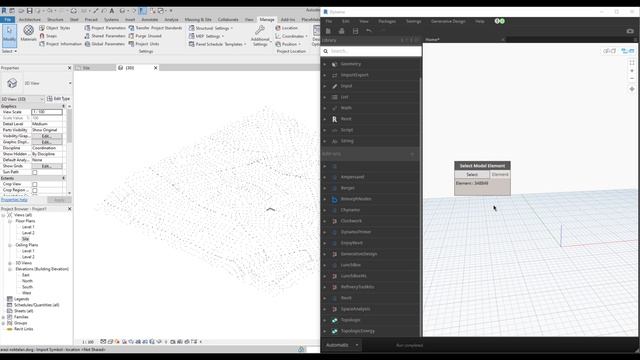Select the Modify tool in Revit ribbon

(x=9, y=35)
